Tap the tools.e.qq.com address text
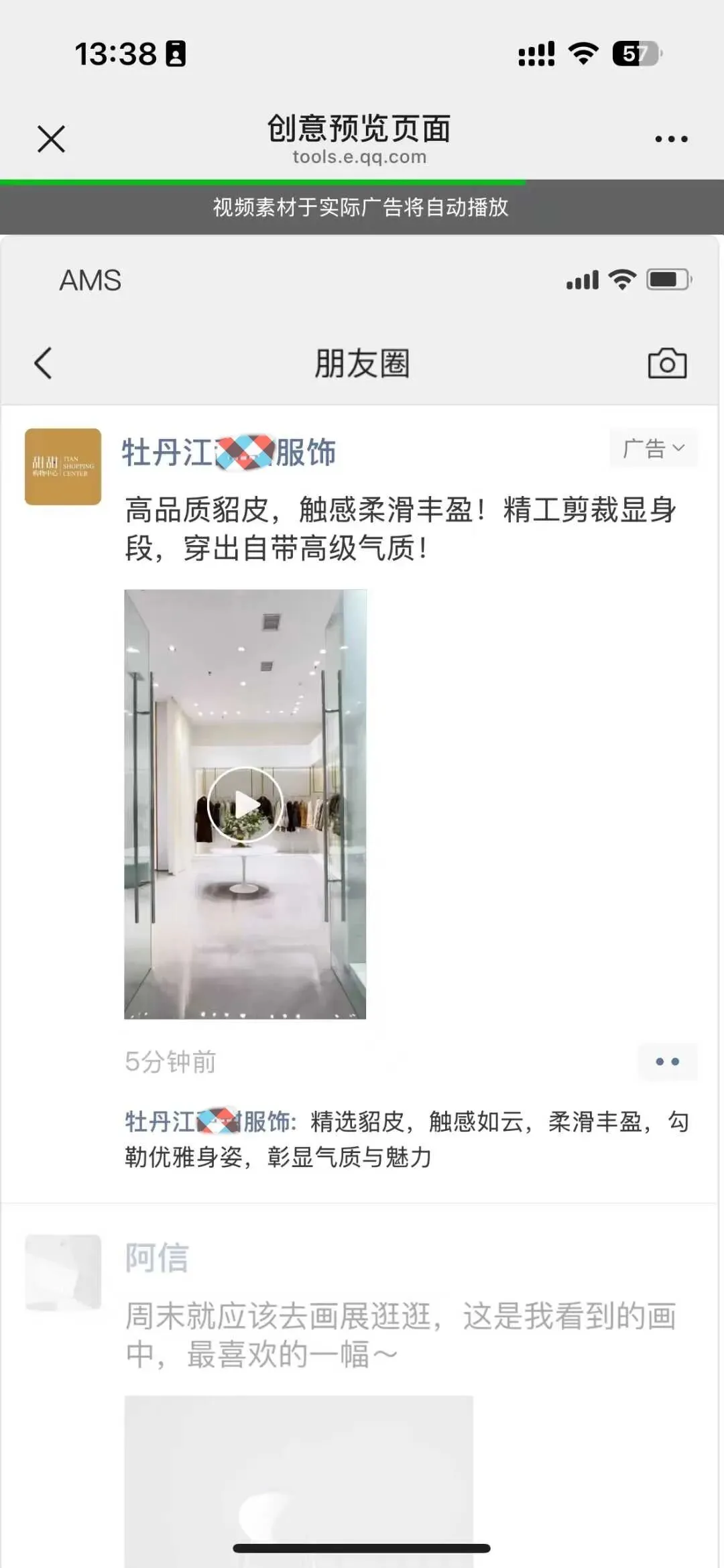724x1568 pixels. pos(359,157)
